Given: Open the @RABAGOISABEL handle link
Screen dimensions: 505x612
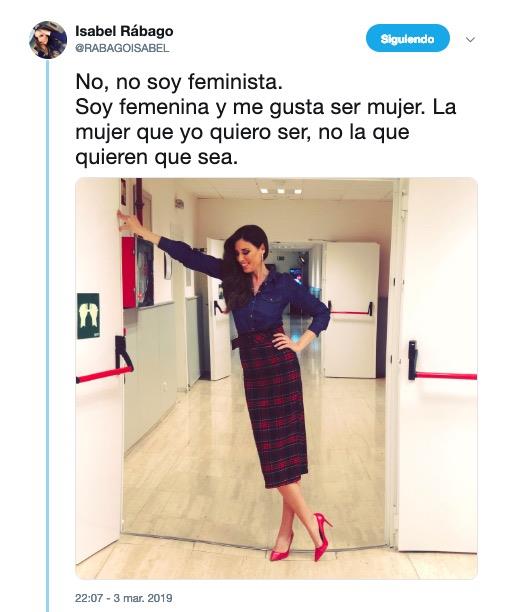Looking at the screenshot, I should pos(122,48).
